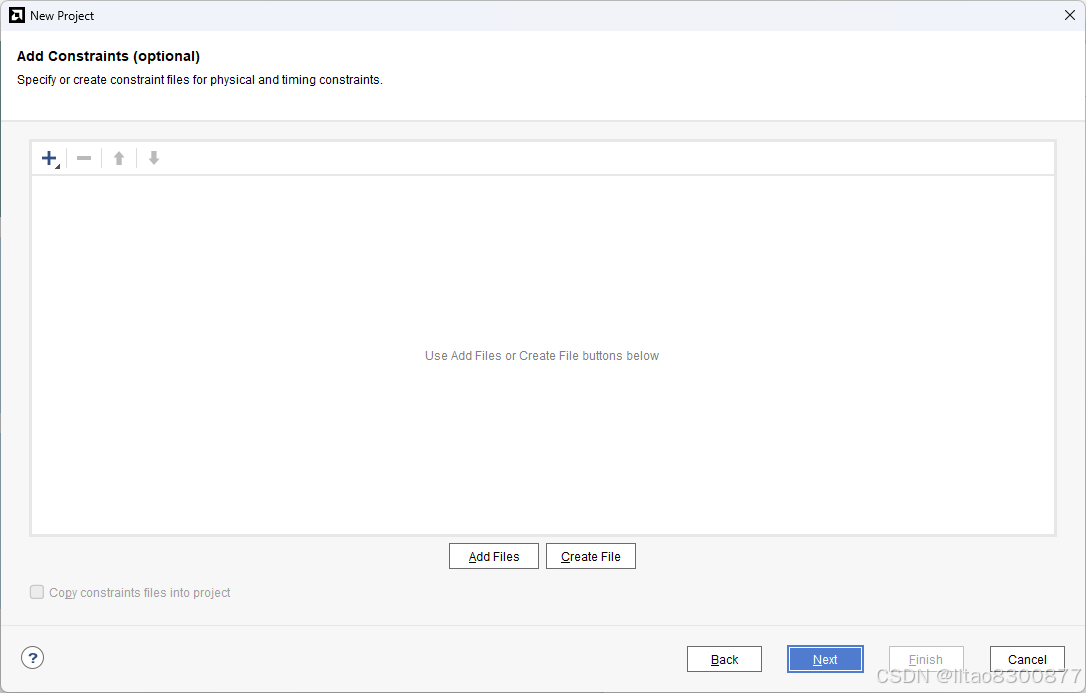Viewport: 1086px width, 693px height.
Task: Click the blue plus add constraint icon
Action: 50,159
